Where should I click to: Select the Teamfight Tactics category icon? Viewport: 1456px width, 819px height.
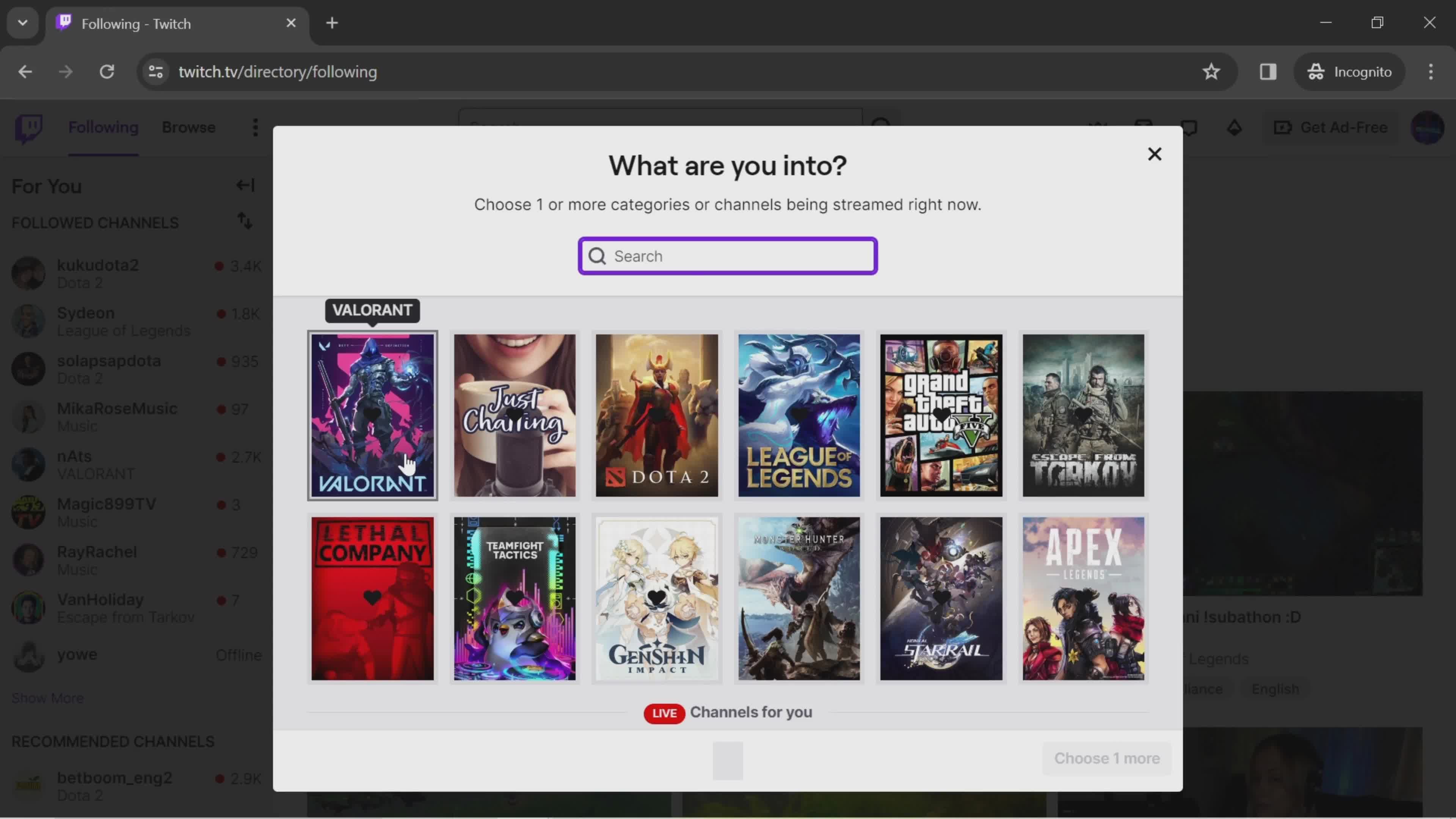click(515, 597)
